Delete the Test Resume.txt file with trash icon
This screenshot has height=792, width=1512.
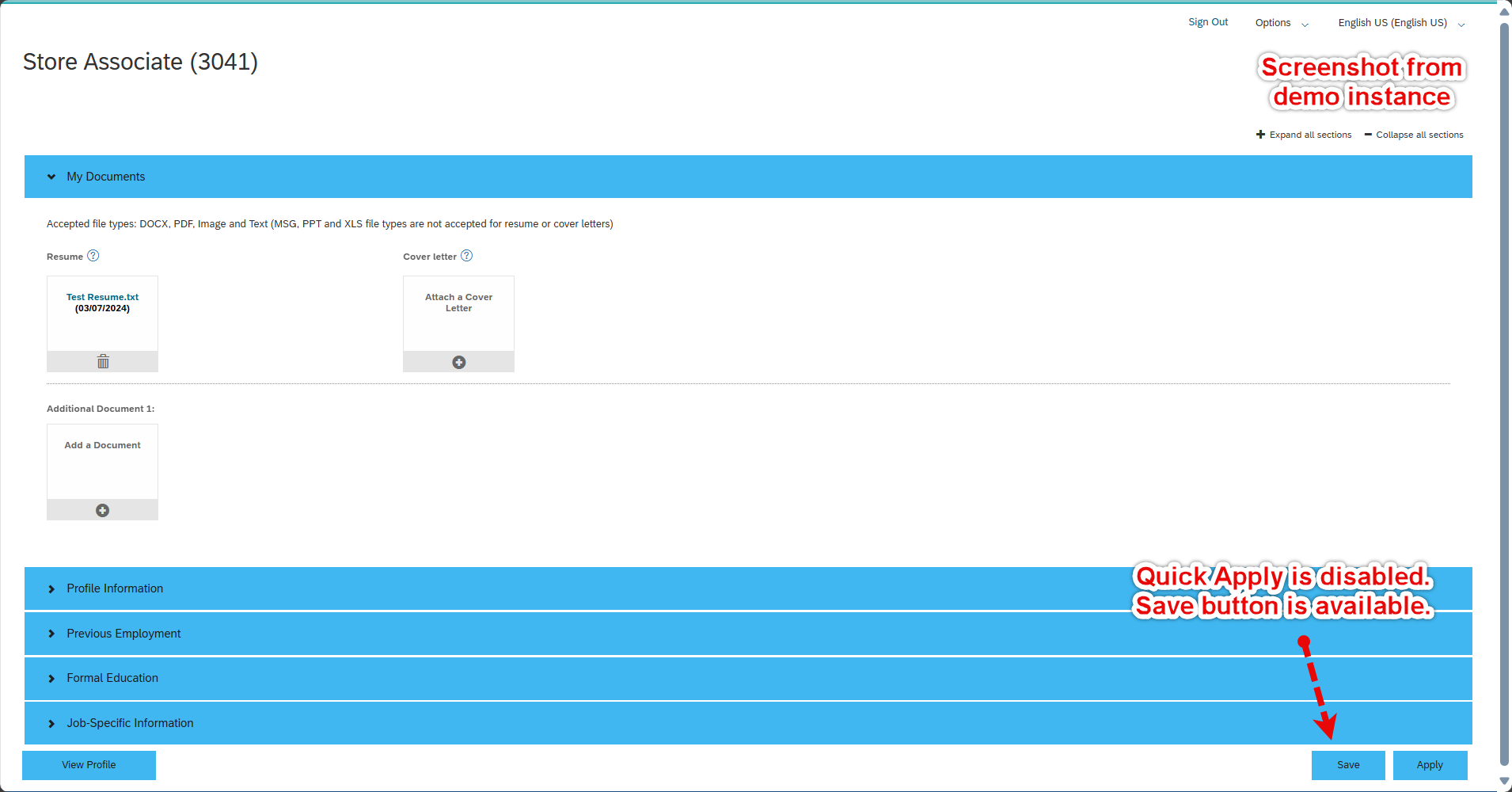[103, 362]
